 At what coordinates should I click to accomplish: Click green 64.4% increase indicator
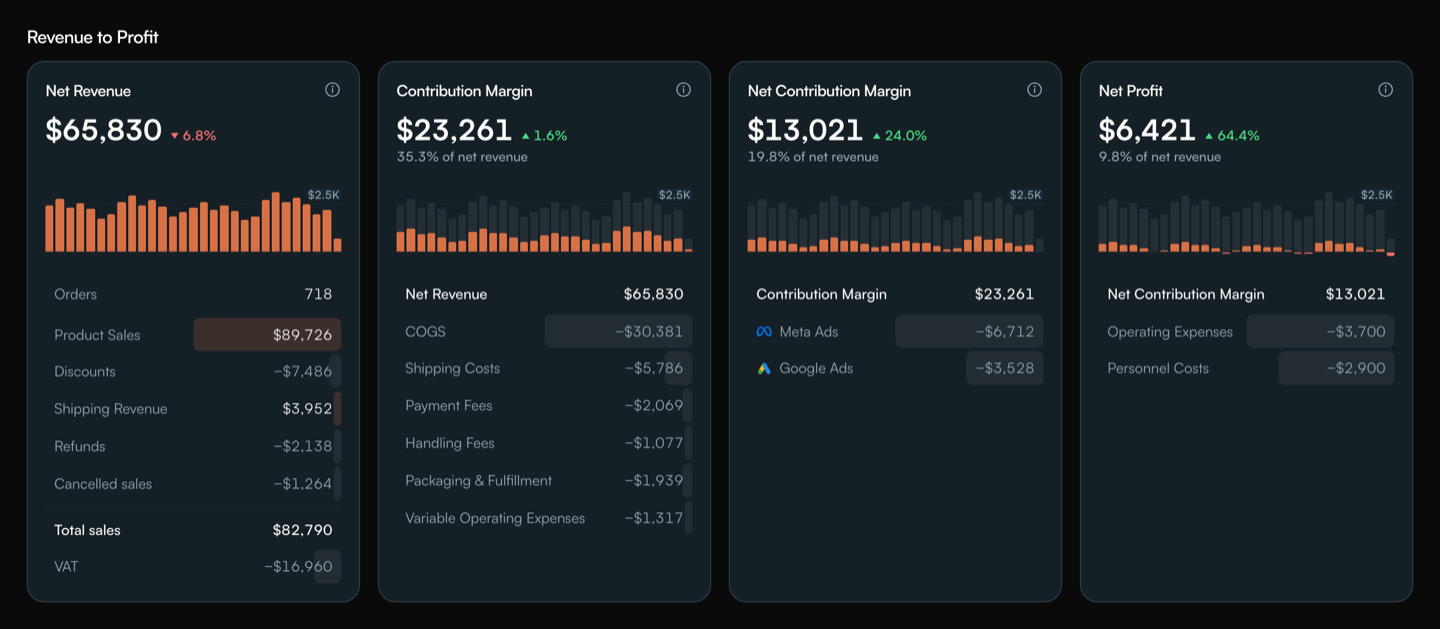[1232, 136]
